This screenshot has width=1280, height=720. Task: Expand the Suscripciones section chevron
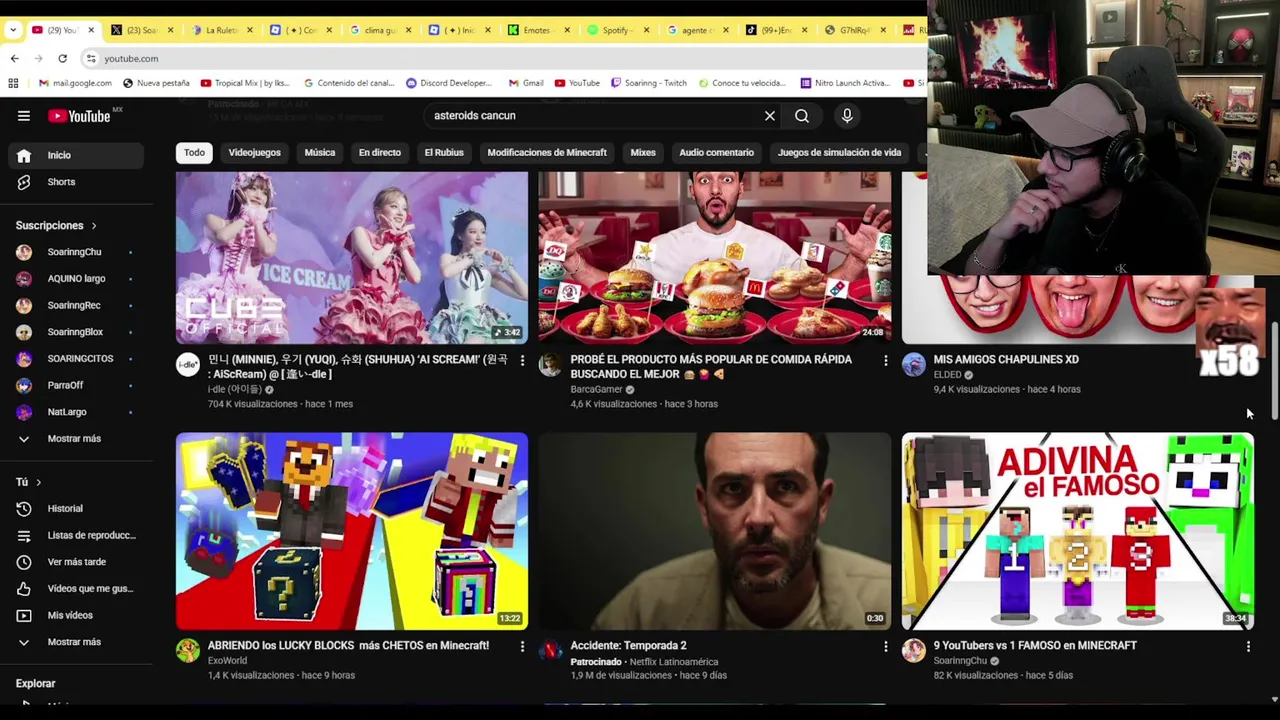point(94,226)
